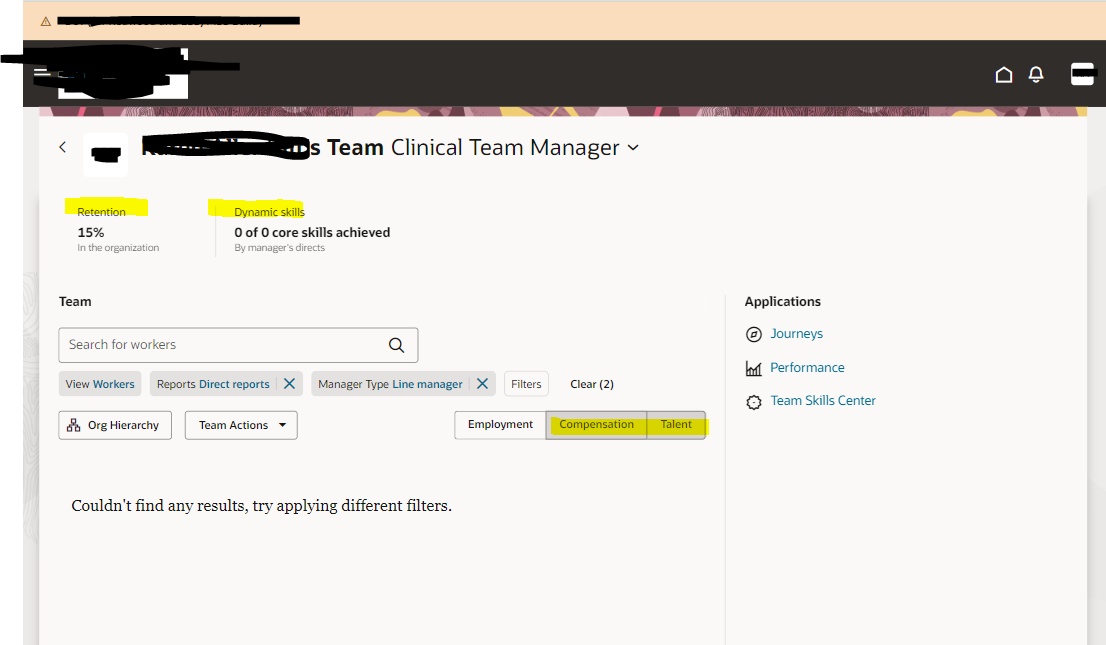
Task: Remove the Manager Type Line manager filter
Action: (483, 383)
